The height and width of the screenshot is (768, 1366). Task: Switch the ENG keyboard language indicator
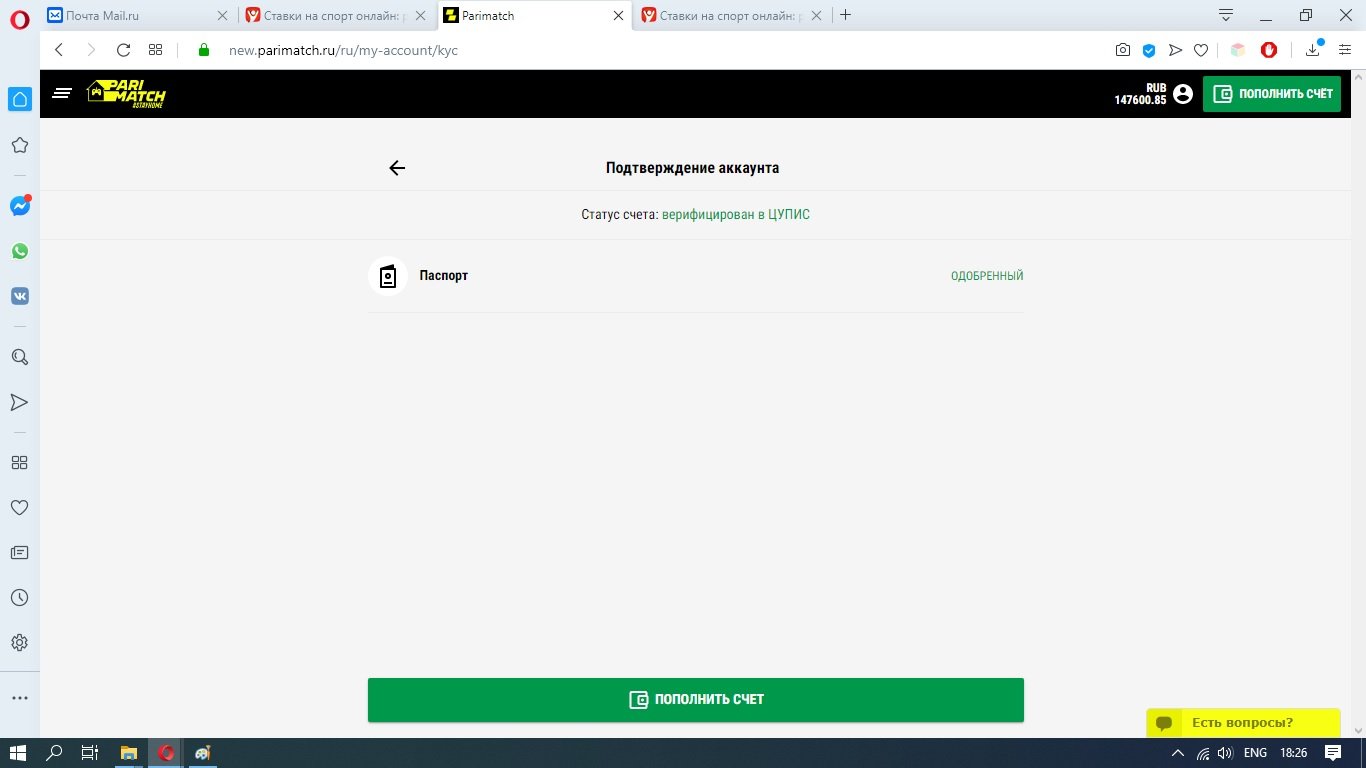pyautogui.click(x=1255, y=753)
